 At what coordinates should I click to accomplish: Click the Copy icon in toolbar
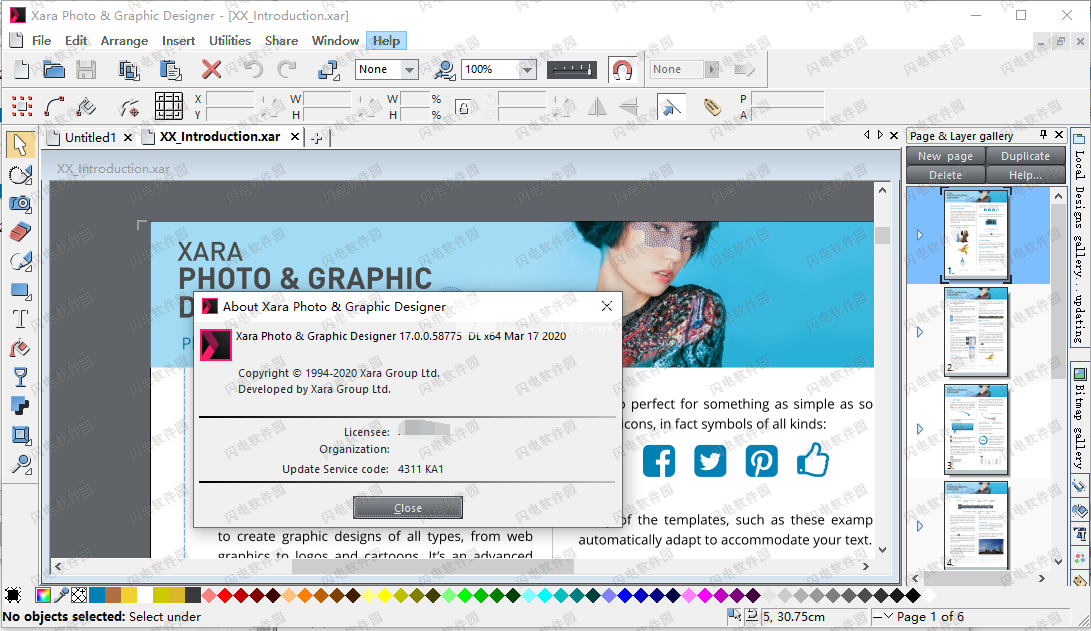pos(129,70)
